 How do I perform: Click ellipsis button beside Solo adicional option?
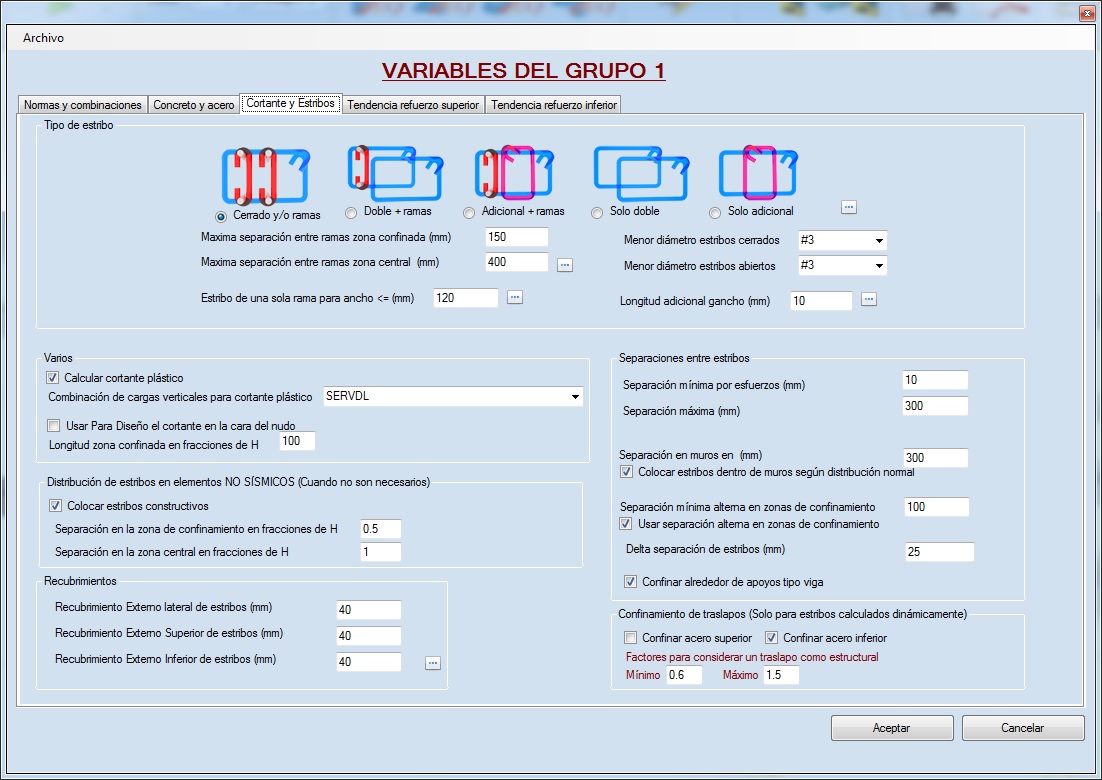point(849,207)
